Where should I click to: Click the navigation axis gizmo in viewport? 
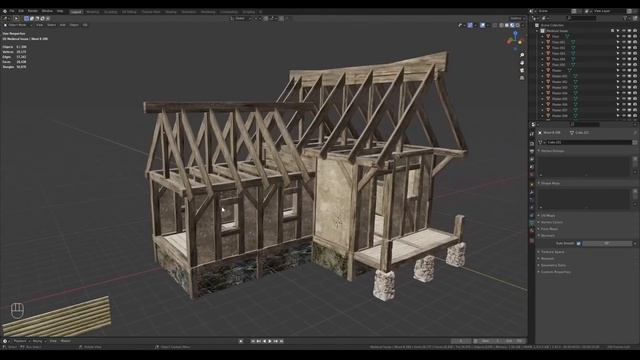tap(515, 40)
